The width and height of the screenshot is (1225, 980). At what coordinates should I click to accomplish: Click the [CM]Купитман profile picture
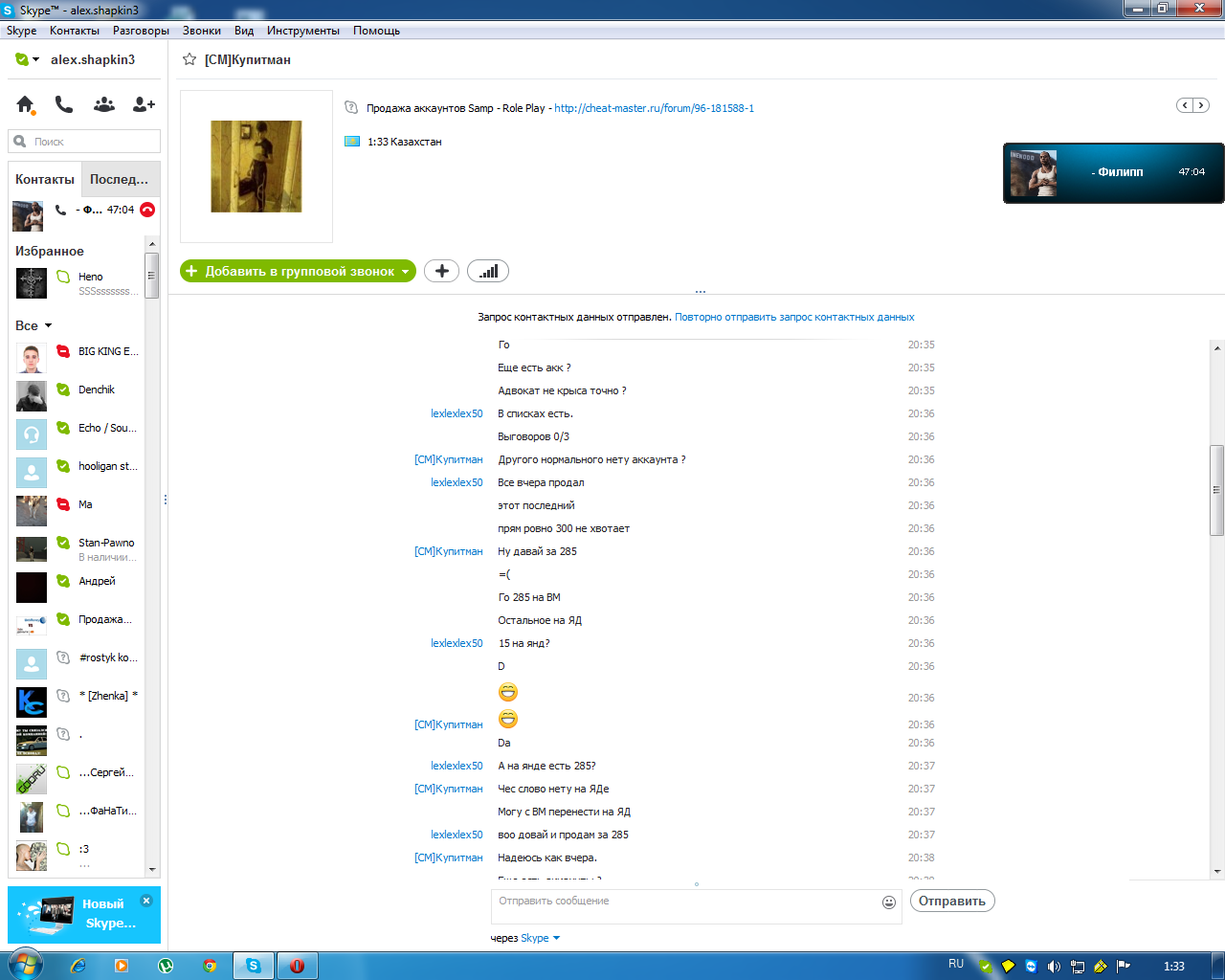256,167
